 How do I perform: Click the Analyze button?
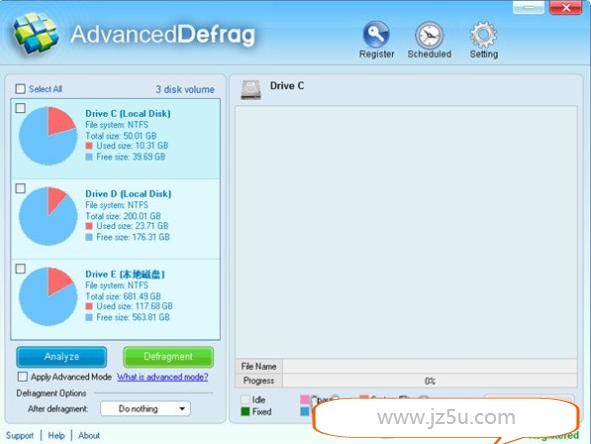[x=61, y=357]
